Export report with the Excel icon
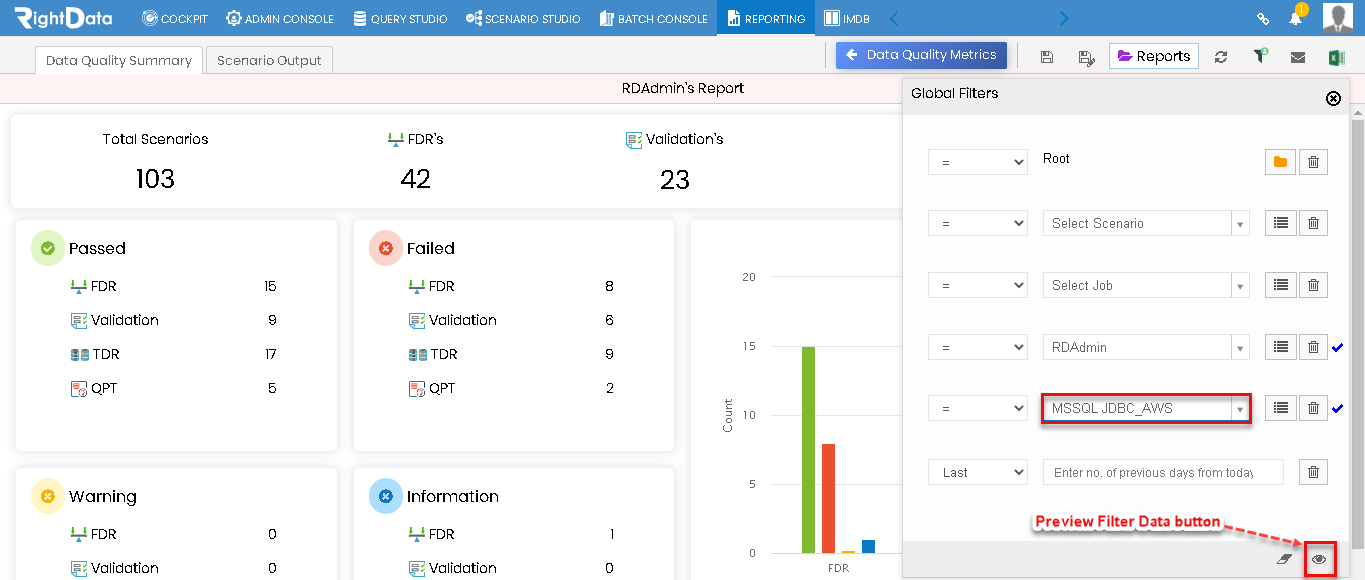This screenshot has height=580, width=1365. tap(1336, 57)
